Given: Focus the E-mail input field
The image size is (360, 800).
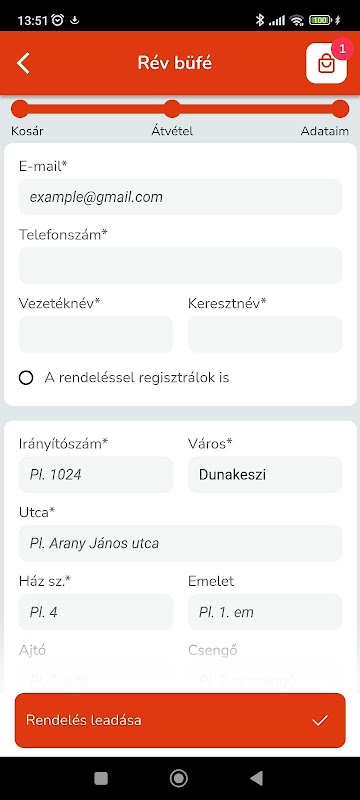Looking at the screenshot, I should [x=180, y=197].
